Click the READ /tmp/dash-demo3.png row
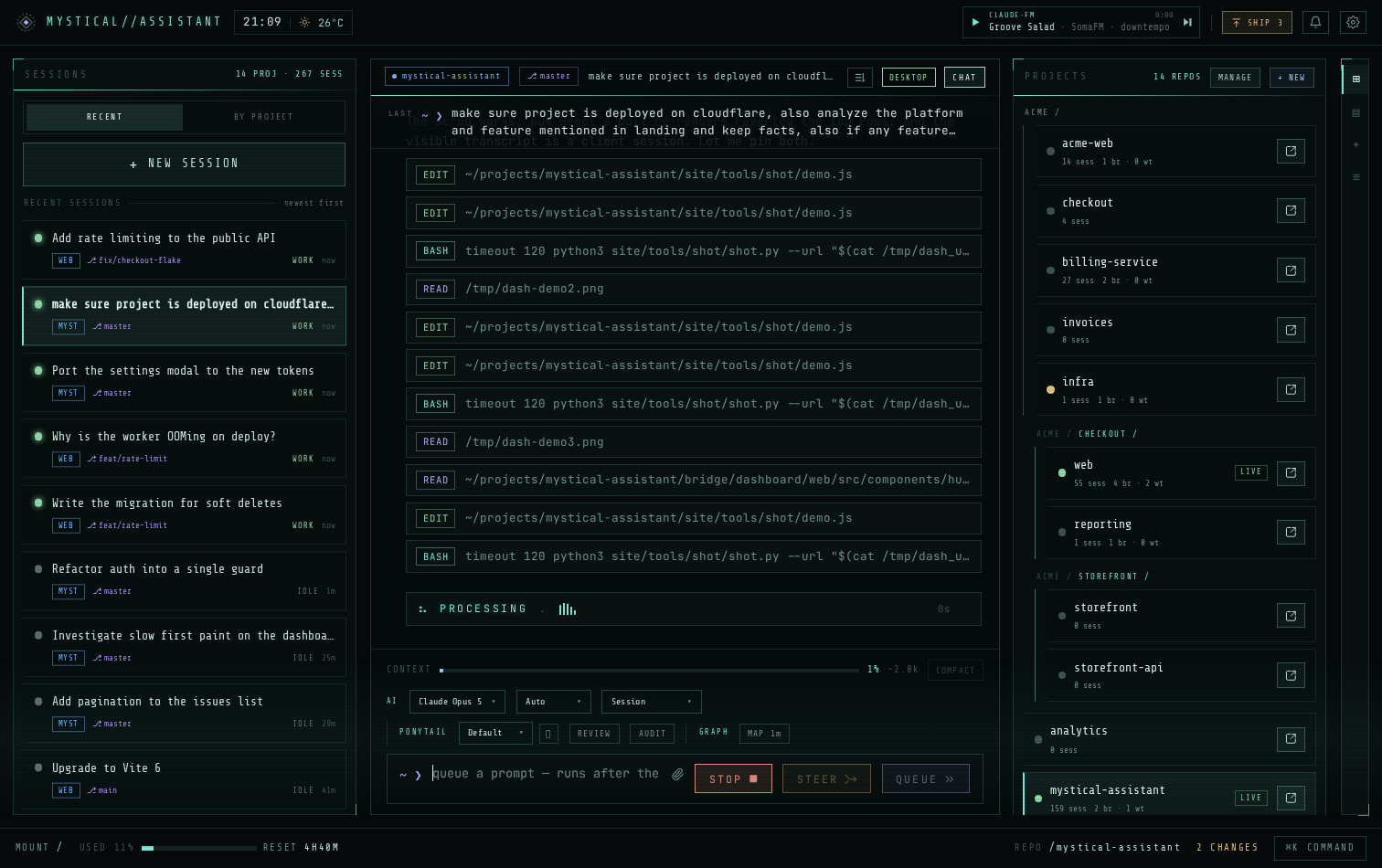The width and height of the screenshot is (1382, 868). pos(694,442)
